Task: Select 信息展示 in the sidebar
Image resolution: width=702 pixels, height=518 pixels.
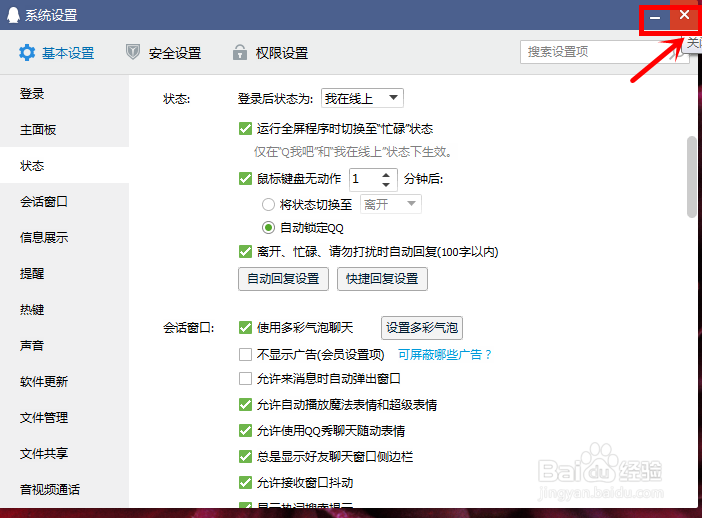Action: coord(64,237)
